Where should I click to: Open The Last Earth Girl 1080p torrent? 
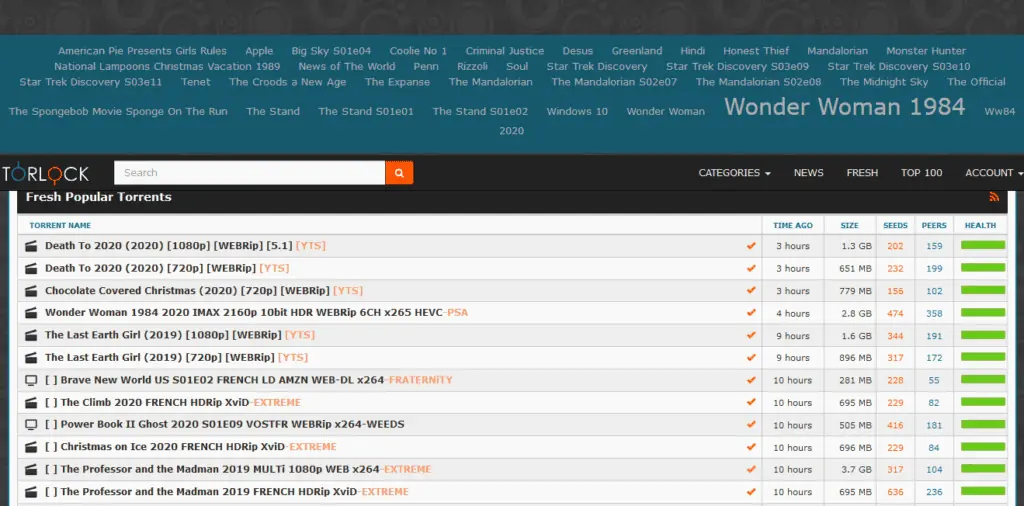click(180, 335)
